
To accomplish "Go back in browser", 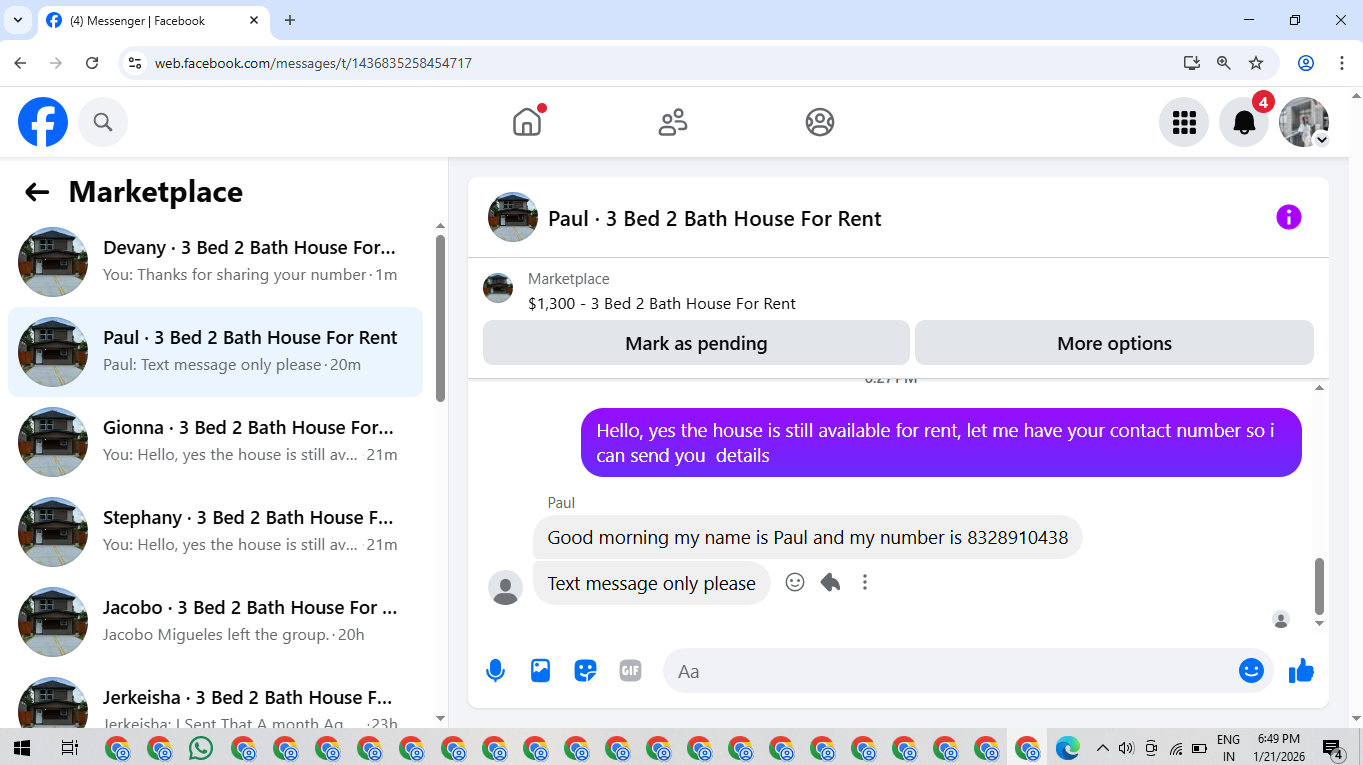I will click(x=21, y=63).
